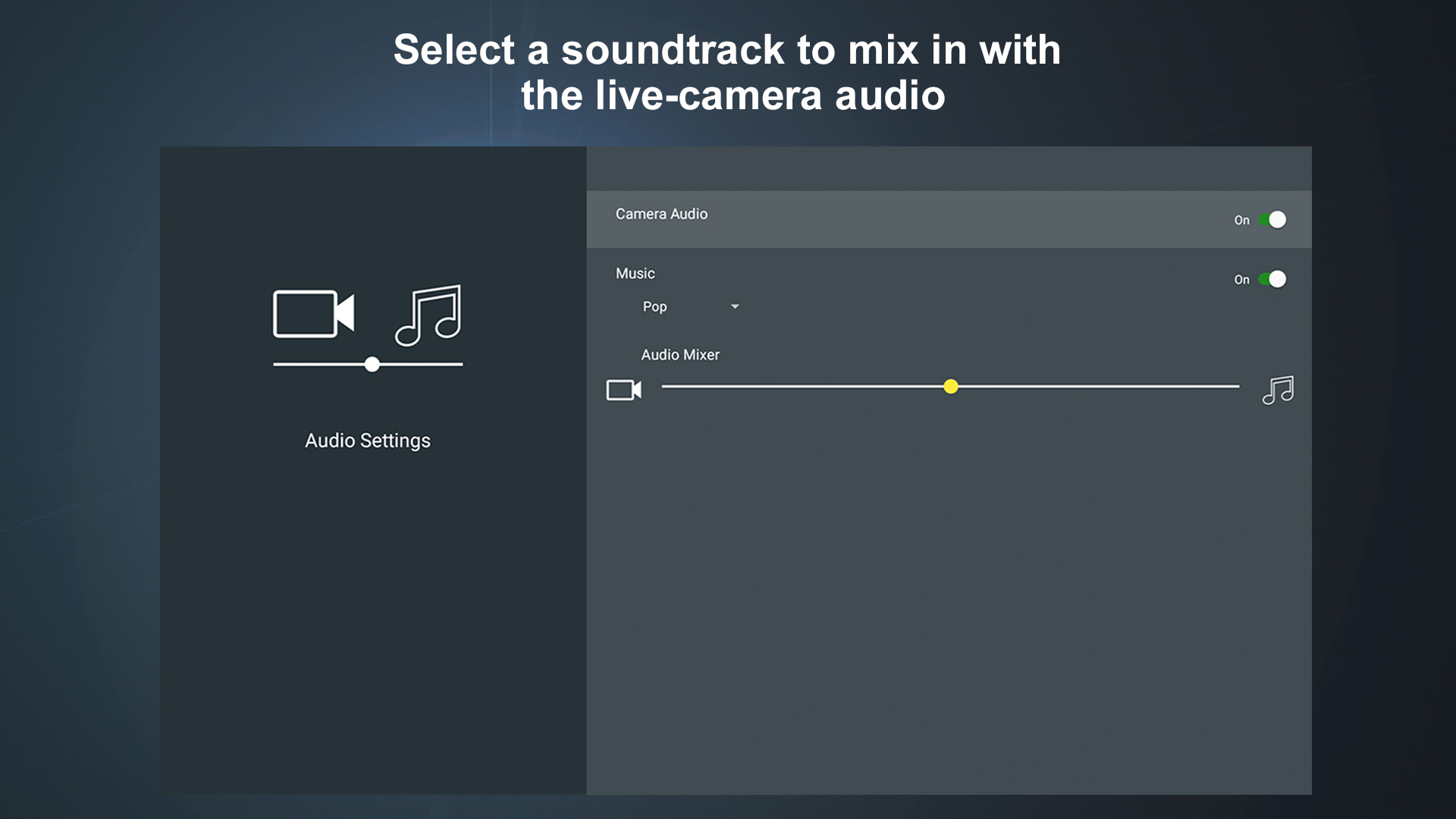Click the Audio Settings label
Screen dimensions: 1456x819
coord(368,441)
